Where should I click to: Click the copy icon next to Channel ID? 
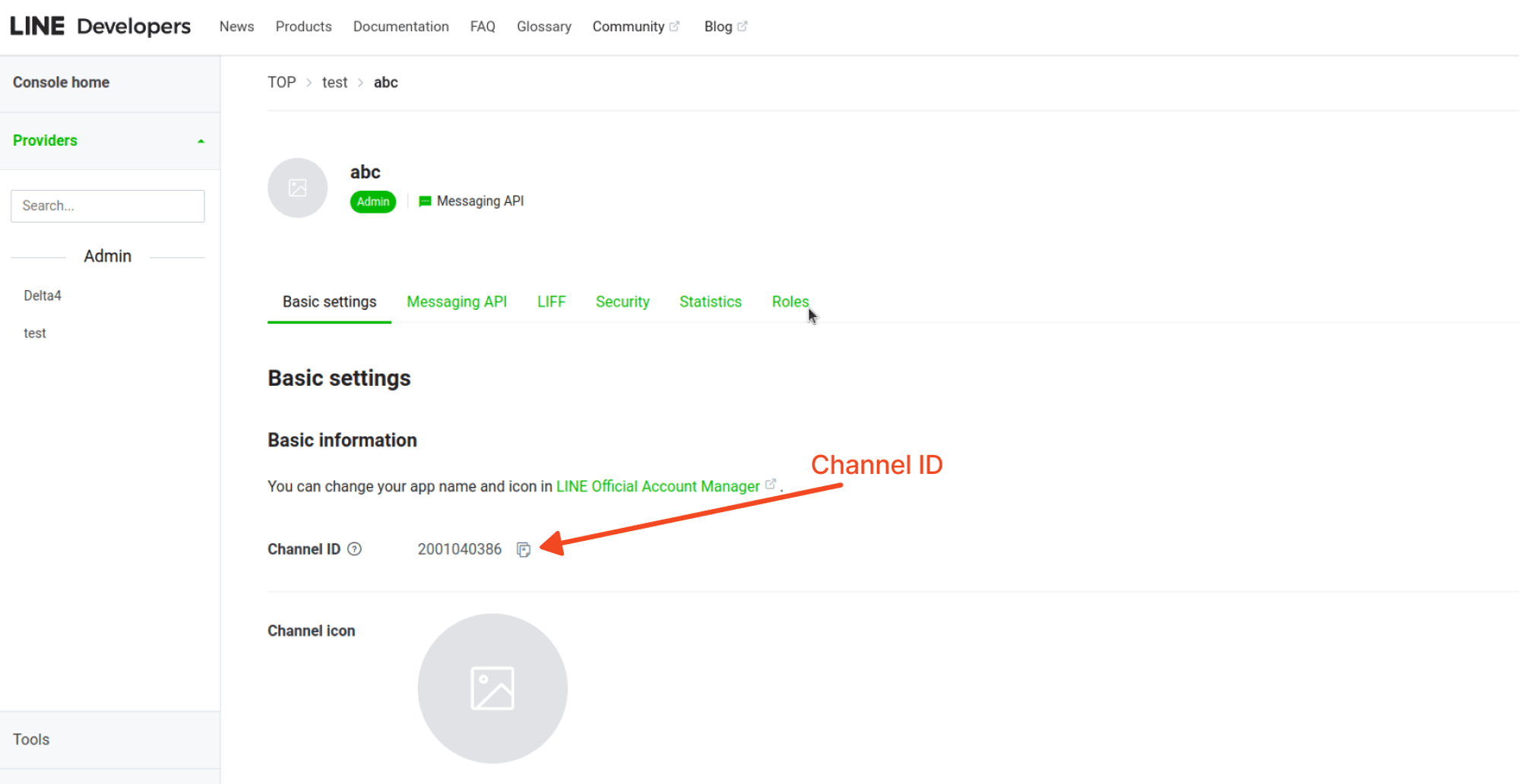(524, 549)
